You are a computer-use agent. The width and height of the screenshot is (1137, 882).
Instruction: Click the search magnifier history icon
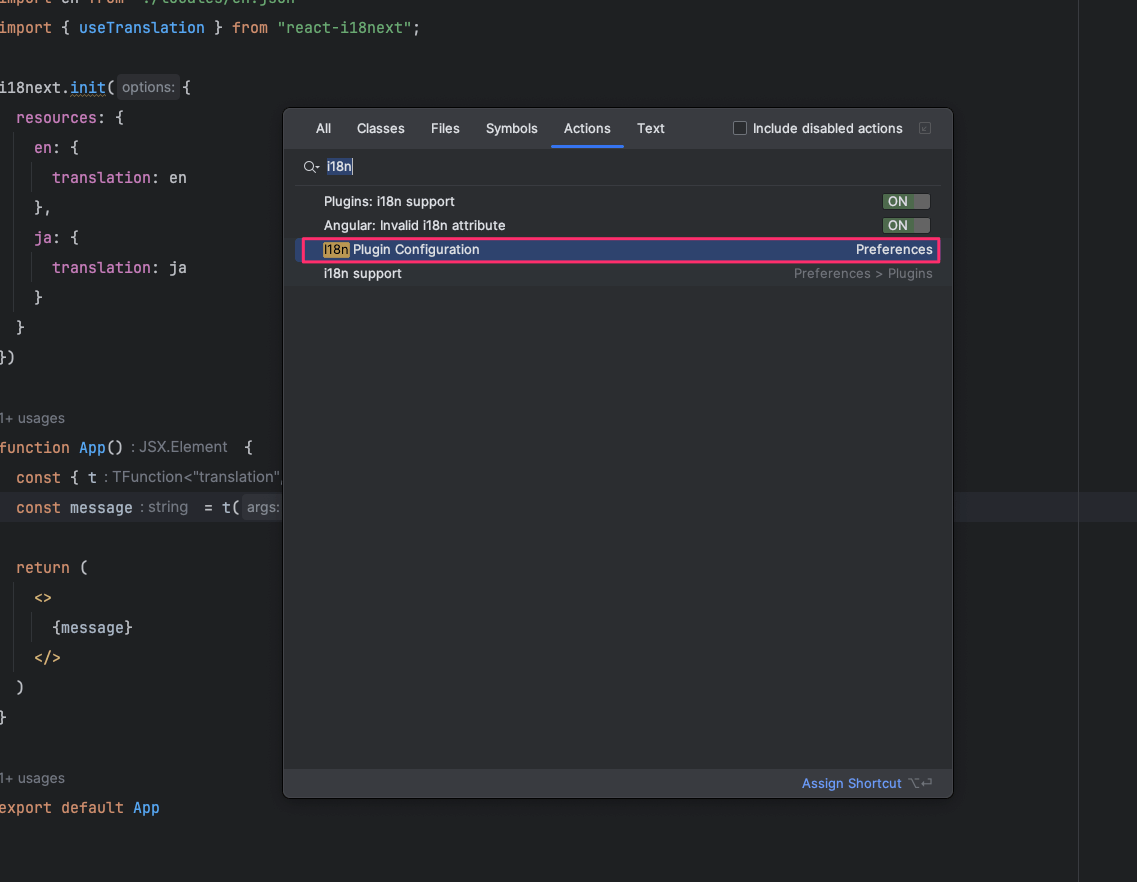coord(311,167)
